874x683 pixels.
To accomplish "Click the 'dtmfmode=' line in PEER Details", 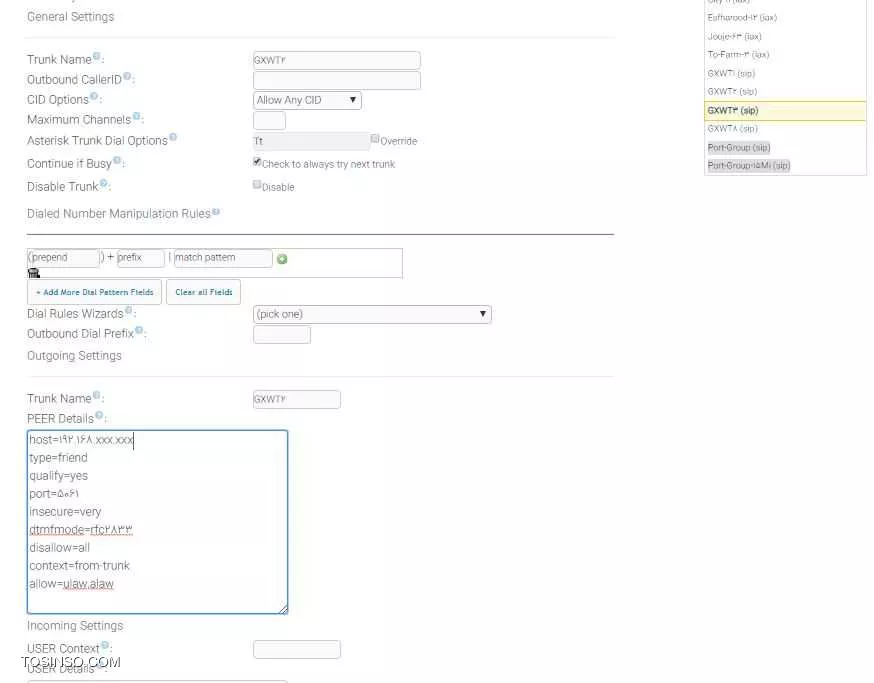I will 81,530.
